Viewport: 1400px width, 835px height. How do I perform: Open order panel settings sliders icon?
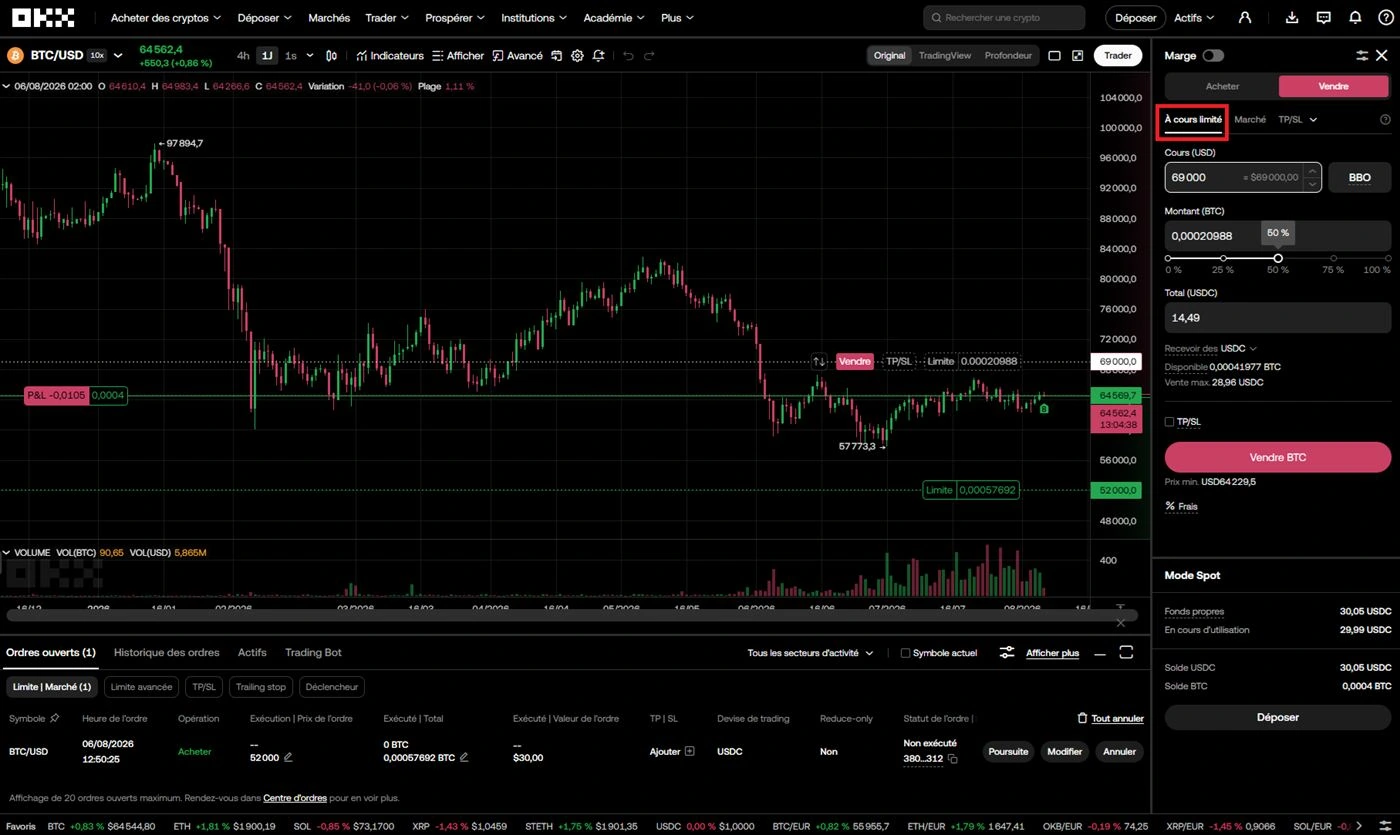coord(1362,56)
